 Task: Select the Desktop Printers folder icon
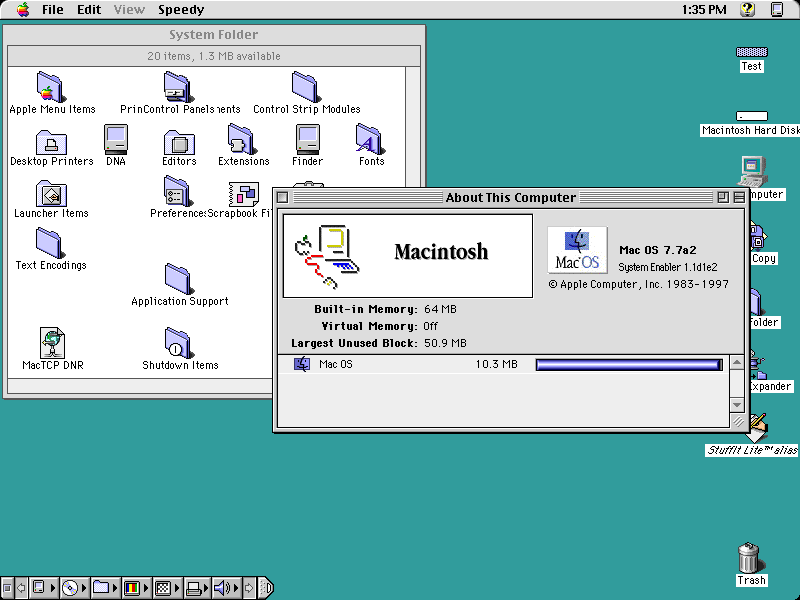51,142
